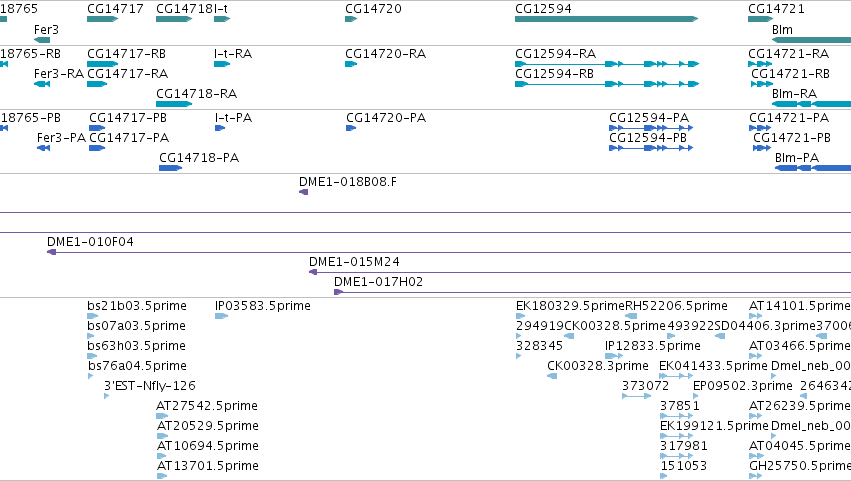
Task: Select transcript CG12594-RA
Action: tap(555, 54)
